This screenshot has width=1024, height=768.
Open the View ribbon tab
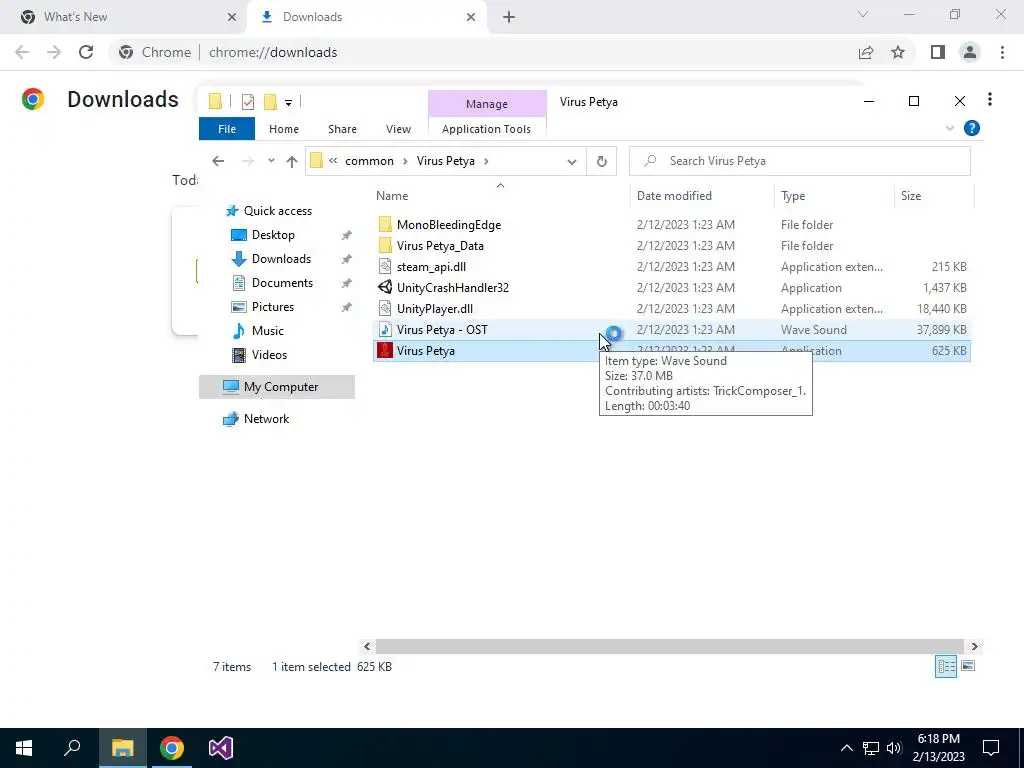398,129
